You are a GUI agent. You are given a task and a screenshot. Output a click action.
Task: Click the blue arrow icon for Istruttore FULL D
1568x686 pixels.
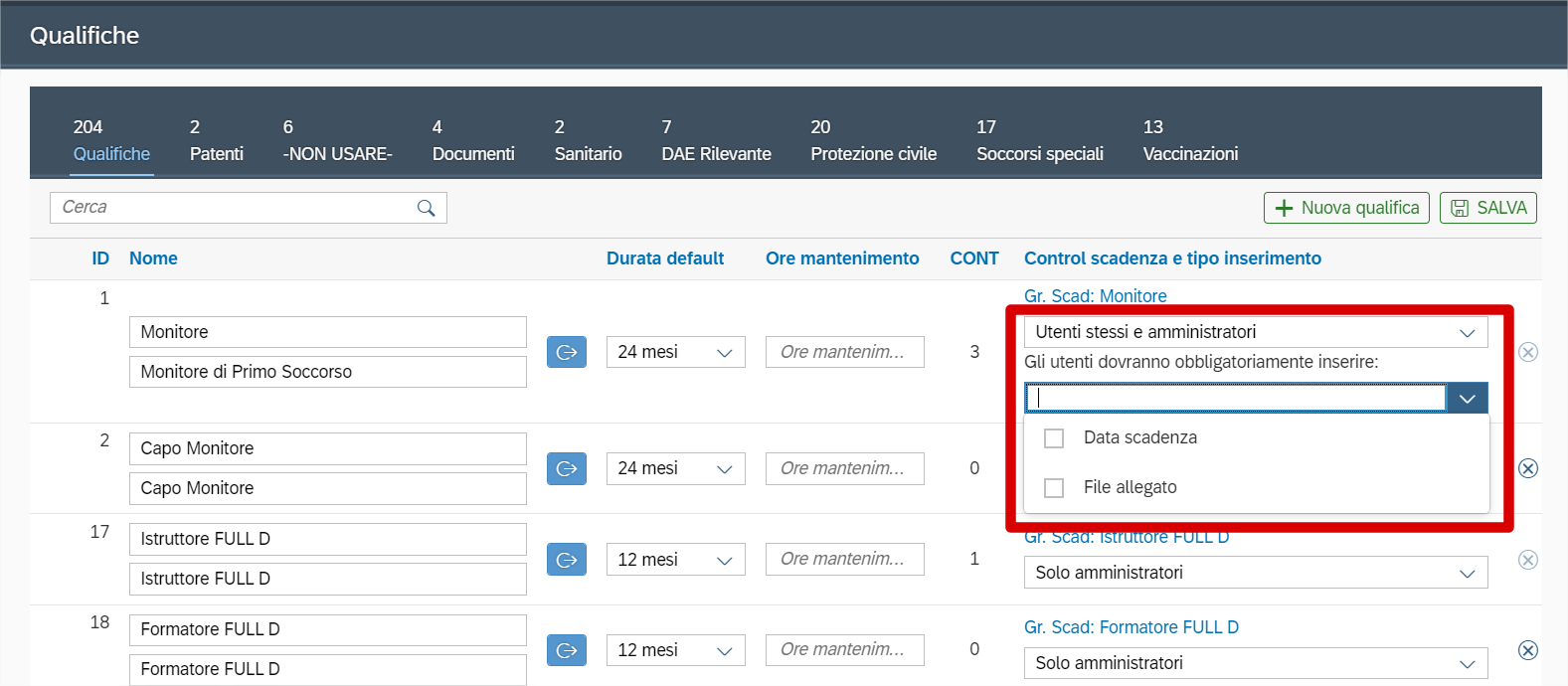566,560
